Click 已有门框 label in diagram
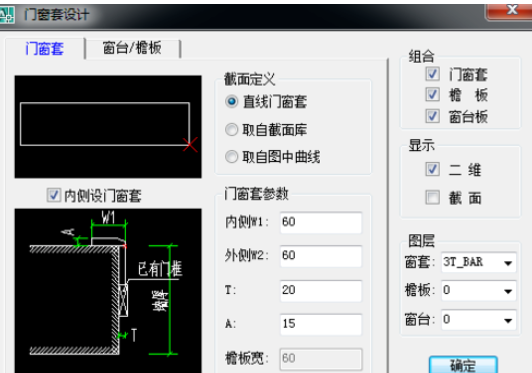This screenshot has width=532, height=373. click(x=160, y=269)
